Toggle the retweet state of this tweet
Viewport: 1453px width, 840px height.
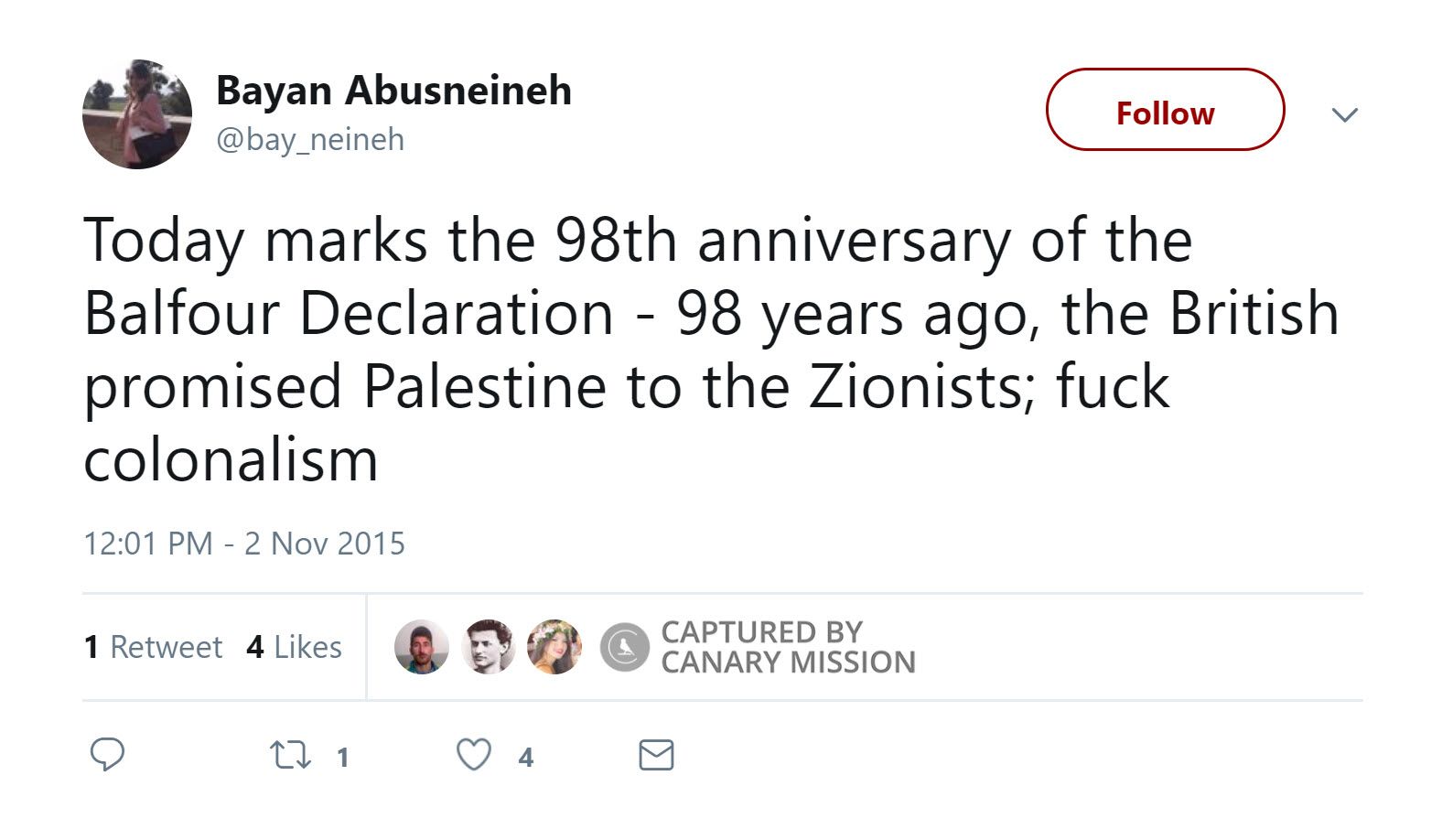coord(288,756)
